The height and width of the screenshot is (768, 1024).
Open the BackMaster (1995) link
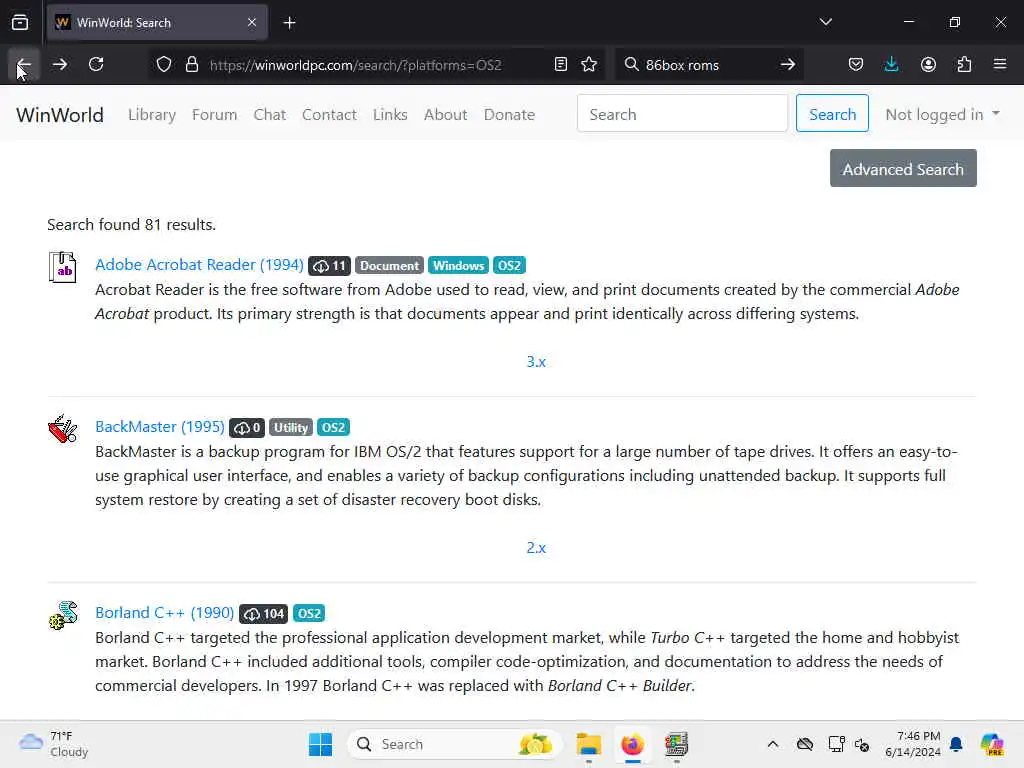[x=160, y=426]
